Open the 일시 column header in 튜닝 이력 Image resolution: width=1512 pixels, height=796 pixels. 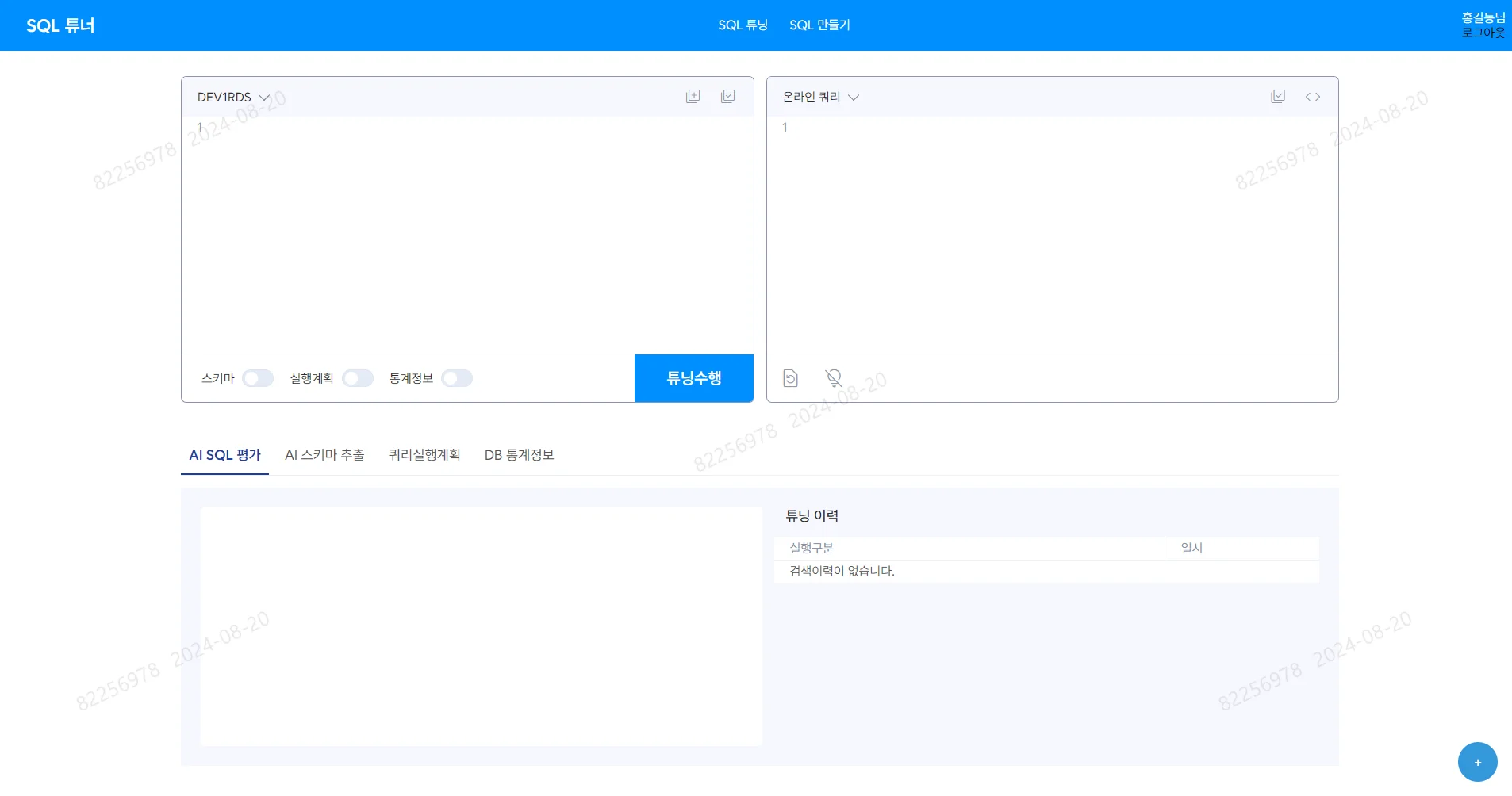coord(1191,547)
